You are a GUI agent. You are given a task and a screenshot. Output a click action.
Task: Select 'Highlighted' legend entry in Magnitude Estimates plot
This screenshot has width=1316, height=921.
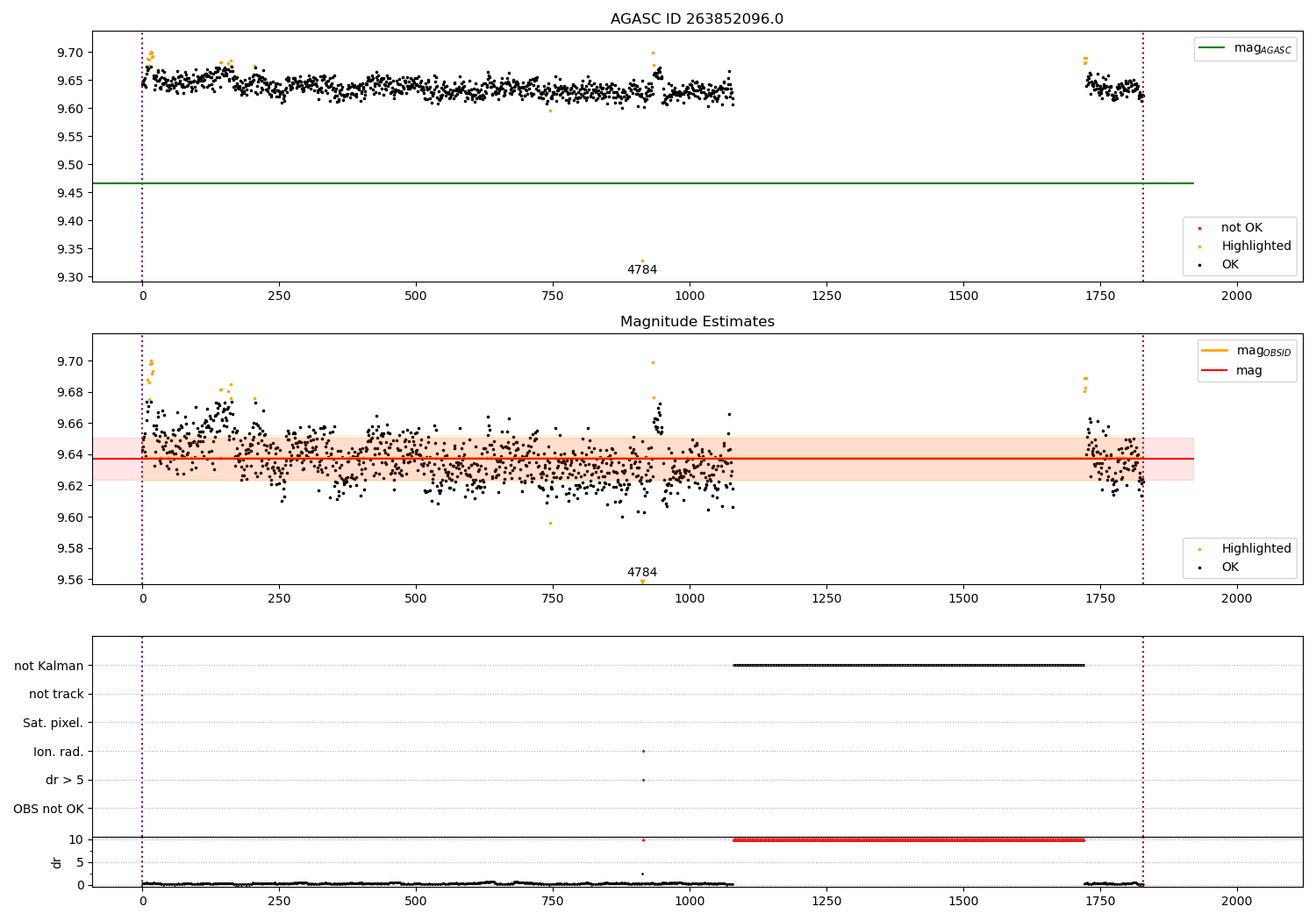pyautogui.click(x=1245, y=549)
